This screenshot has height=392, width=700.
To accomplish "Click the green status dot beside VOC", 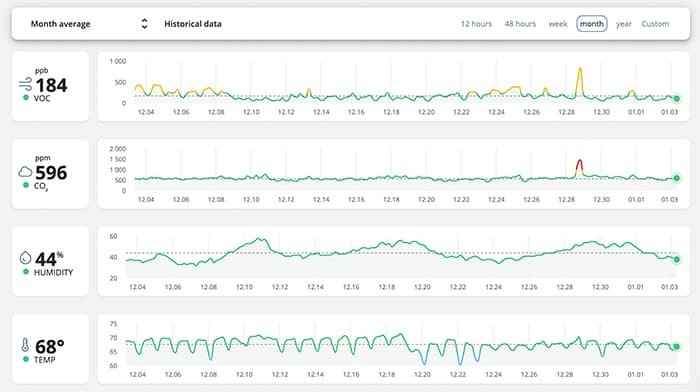I will [x=26, y=98].
